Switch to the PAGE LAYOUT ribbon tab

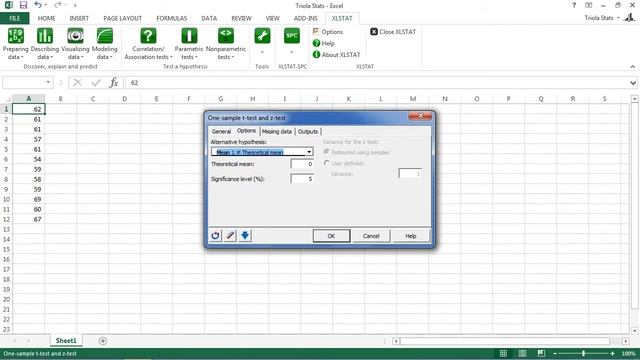pos(122,18)
